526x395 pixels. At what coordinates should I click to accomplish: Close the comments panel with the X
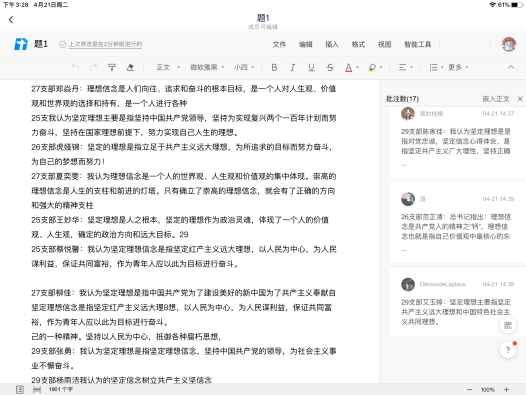pos(520,99)
